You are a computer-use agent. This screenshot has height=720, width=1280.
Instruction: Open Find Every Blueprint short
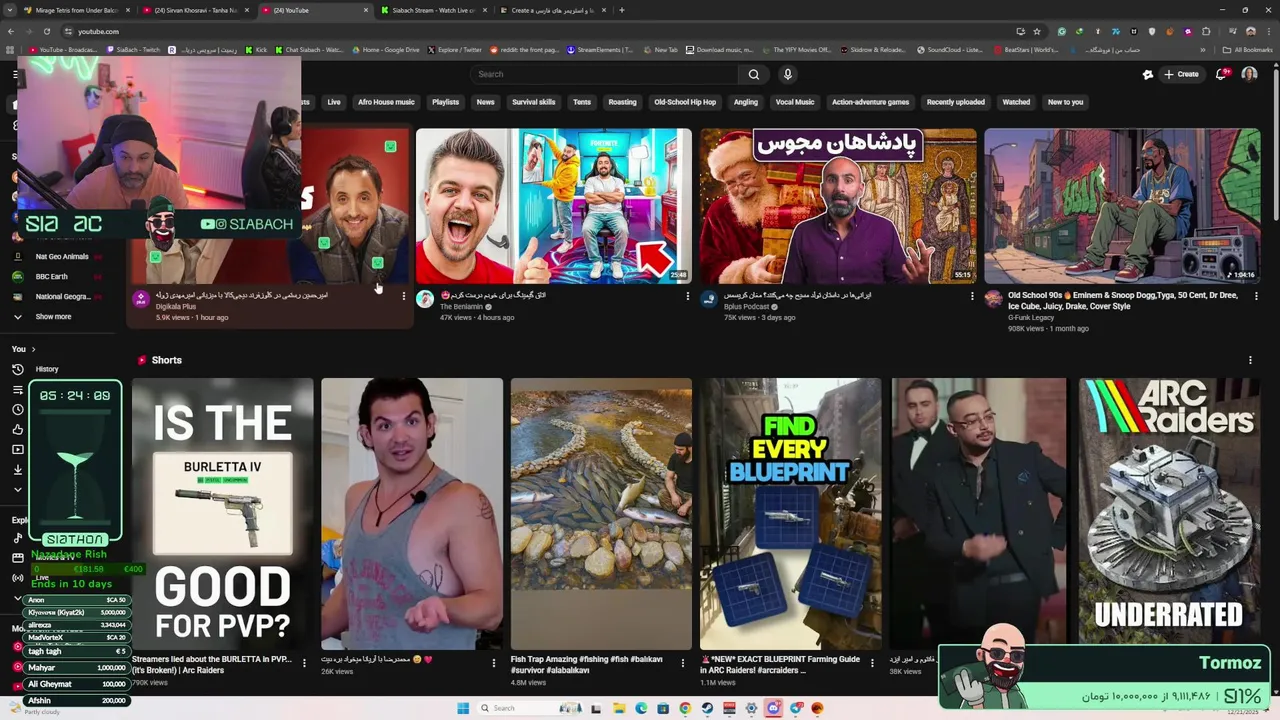click(790, 514)
